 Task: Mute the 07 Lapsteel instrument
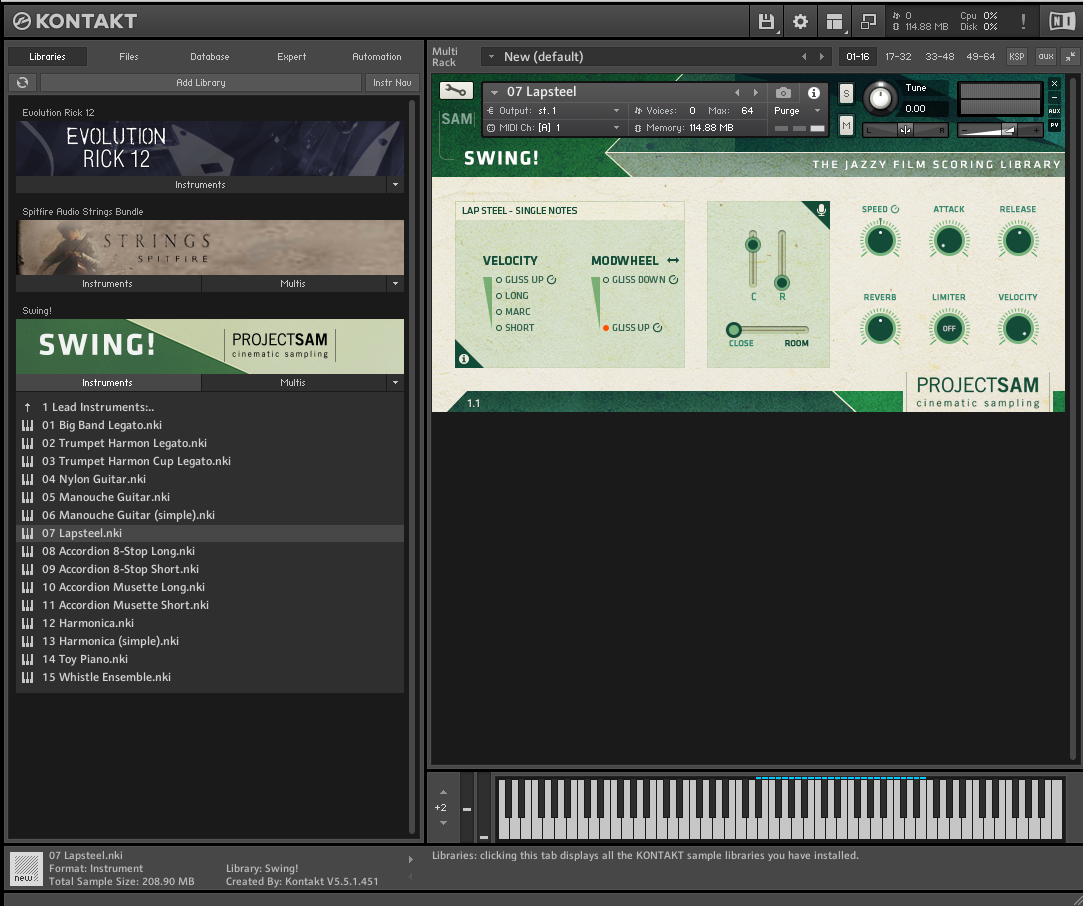pos(846,125)
